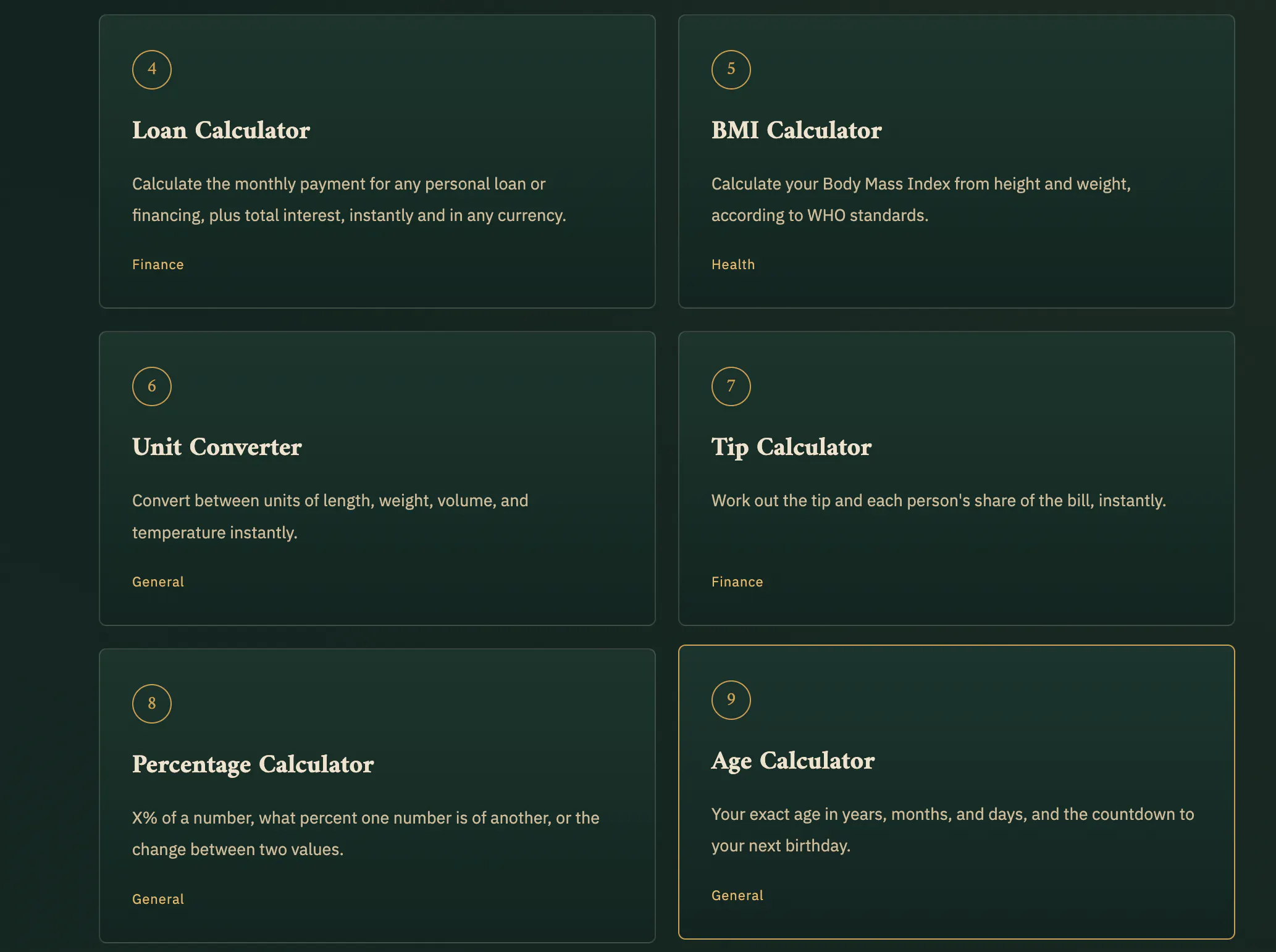Select the Unit Converter description text
Screen dimensions: 1276x952
pos(330,517)
